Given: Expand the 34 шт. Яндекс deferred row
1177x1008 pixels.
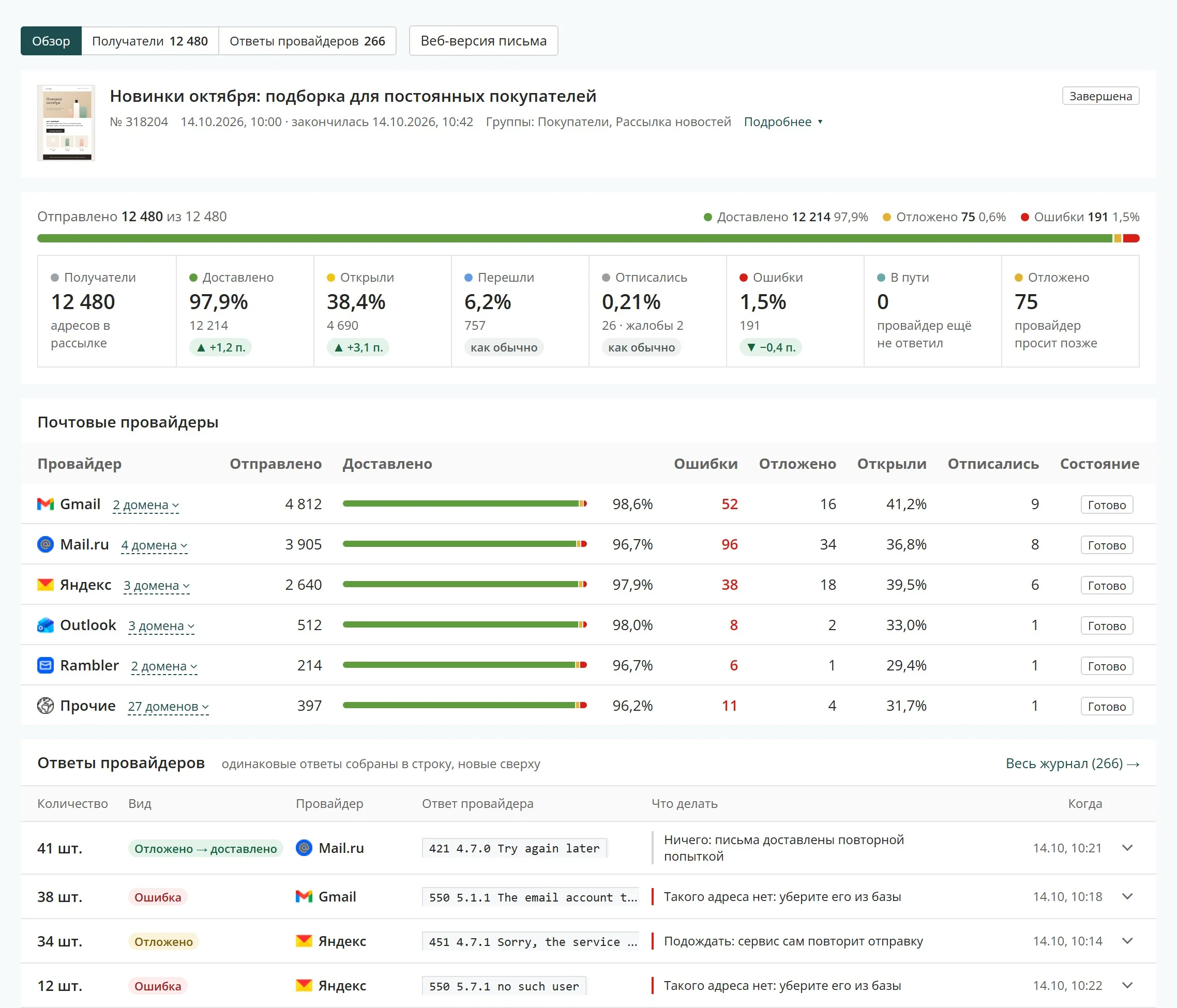Looking at the screenshot, I should [1127, 941].
